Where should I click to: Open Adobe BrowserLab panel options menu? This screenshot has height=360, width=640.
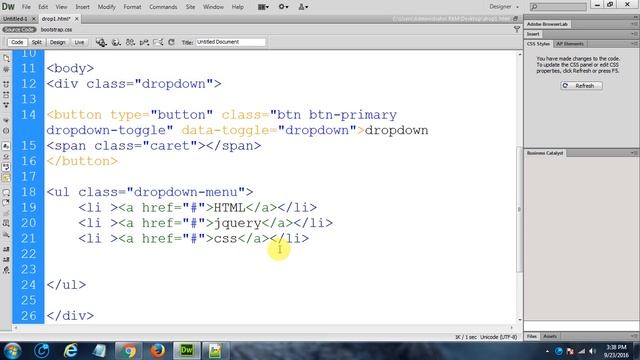coord(634,24)
